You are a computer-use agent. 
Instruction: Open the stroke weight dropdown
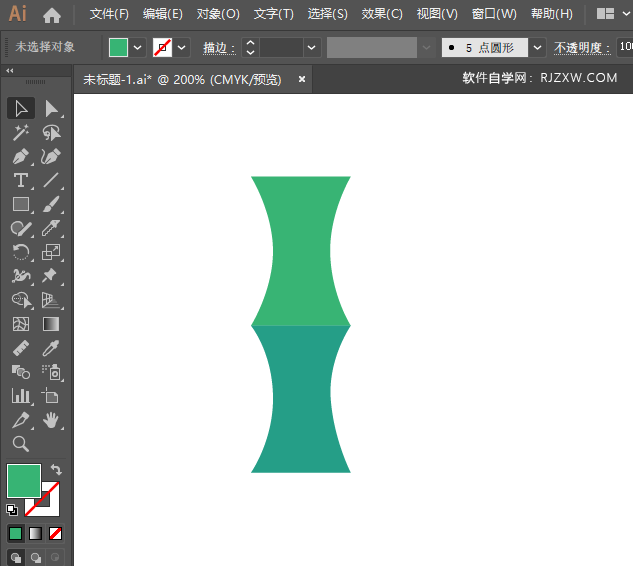[x=312, y=47]
